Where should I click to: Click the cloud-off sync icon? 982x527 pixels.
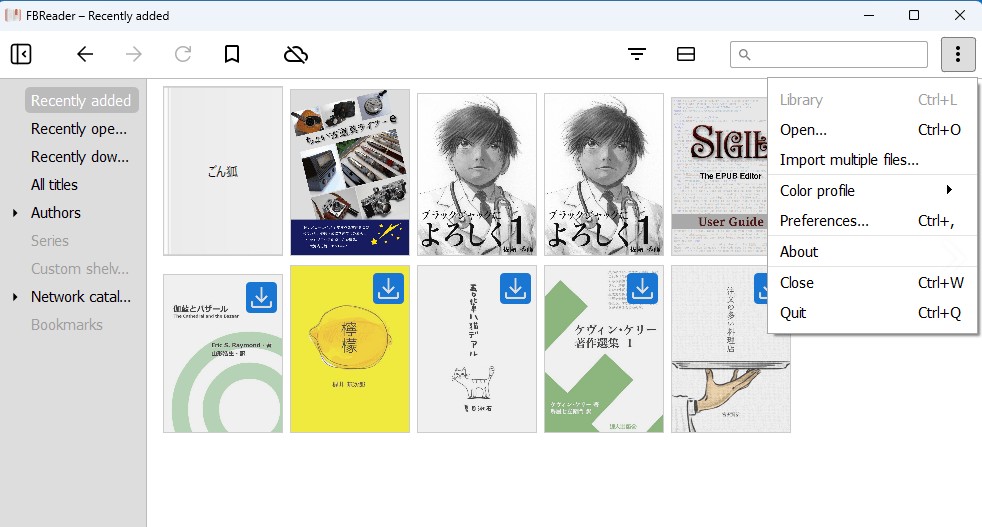click(x=296, y=55)
